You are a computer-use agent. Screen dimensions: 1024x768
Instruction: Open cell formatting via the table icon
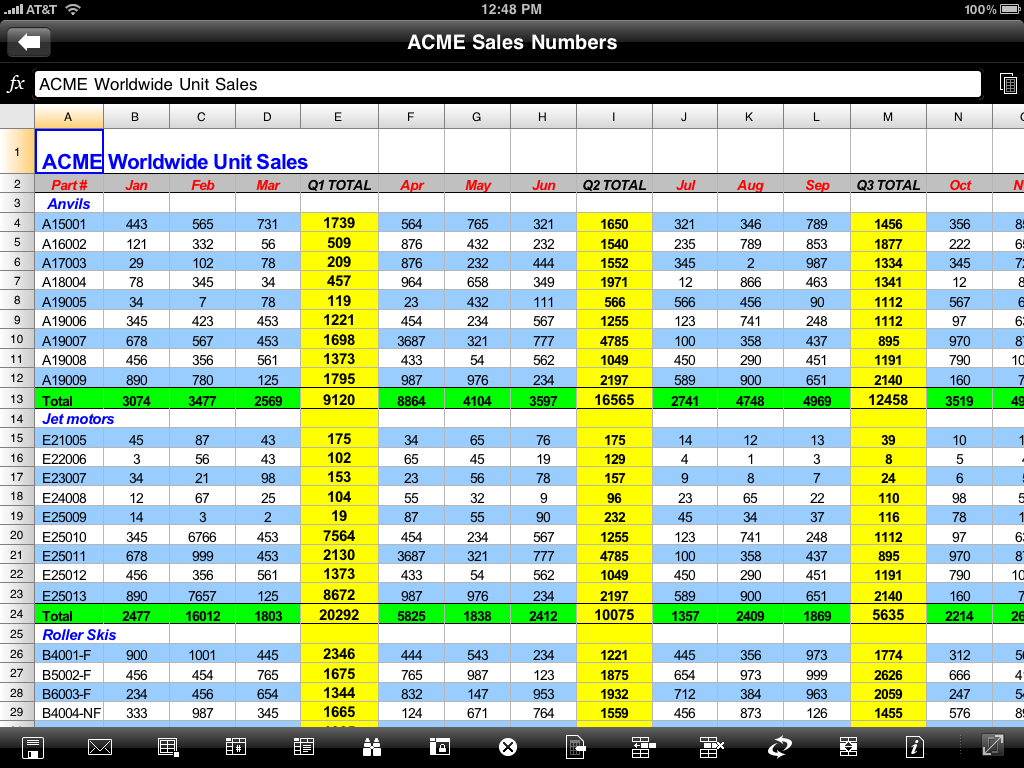[x=168, y=746]
